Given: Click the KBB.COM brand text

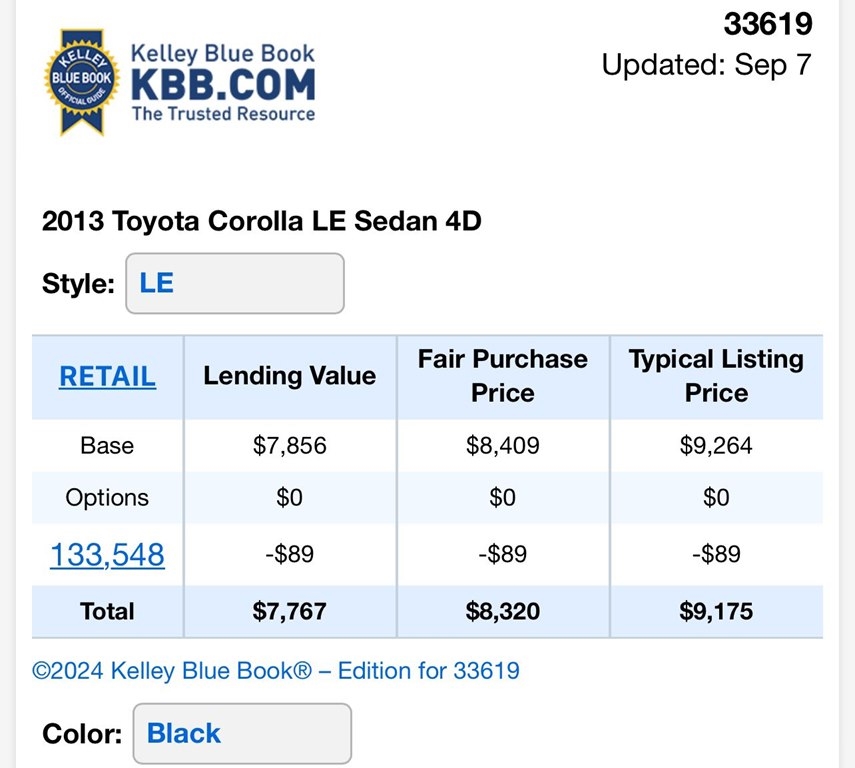Looking at the screenshot, I should (x=223, y=83).
